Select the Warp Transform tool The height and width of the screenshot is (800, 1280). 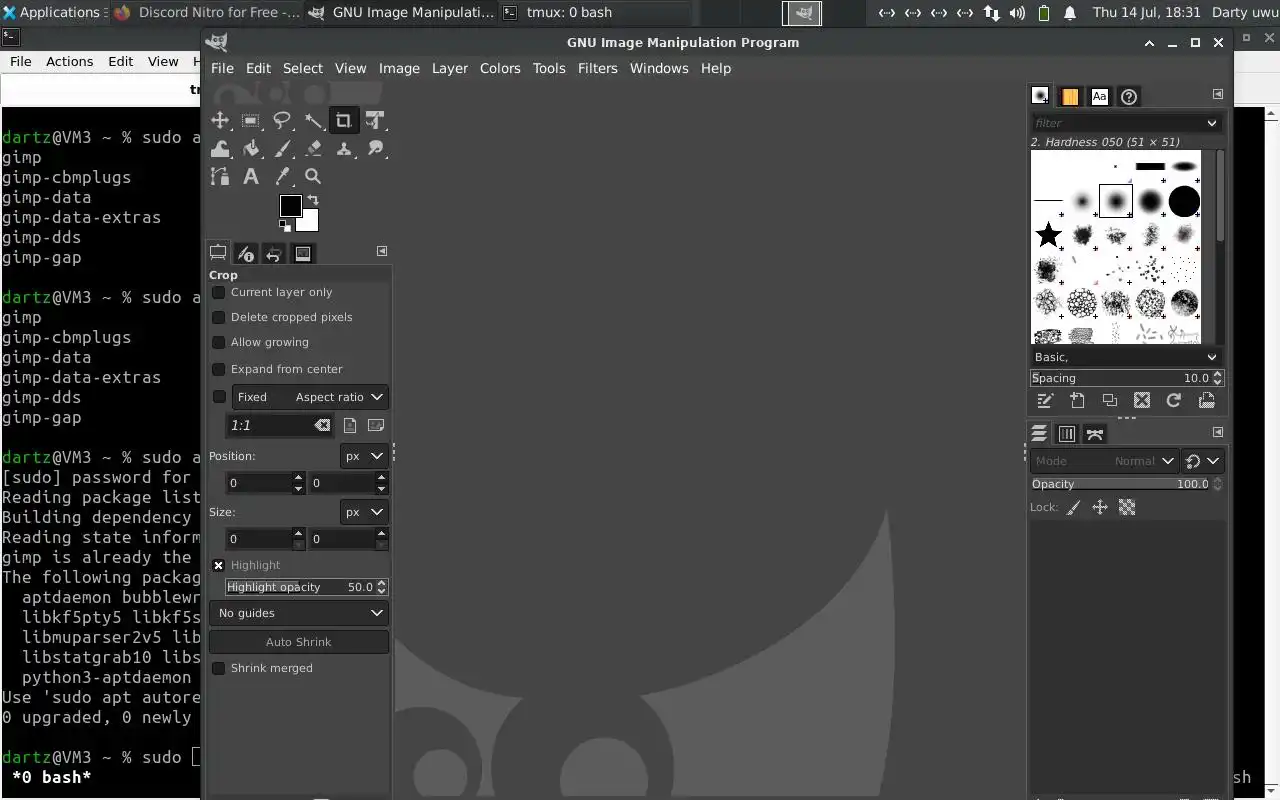pyautogui.click(x=220, y=148)
